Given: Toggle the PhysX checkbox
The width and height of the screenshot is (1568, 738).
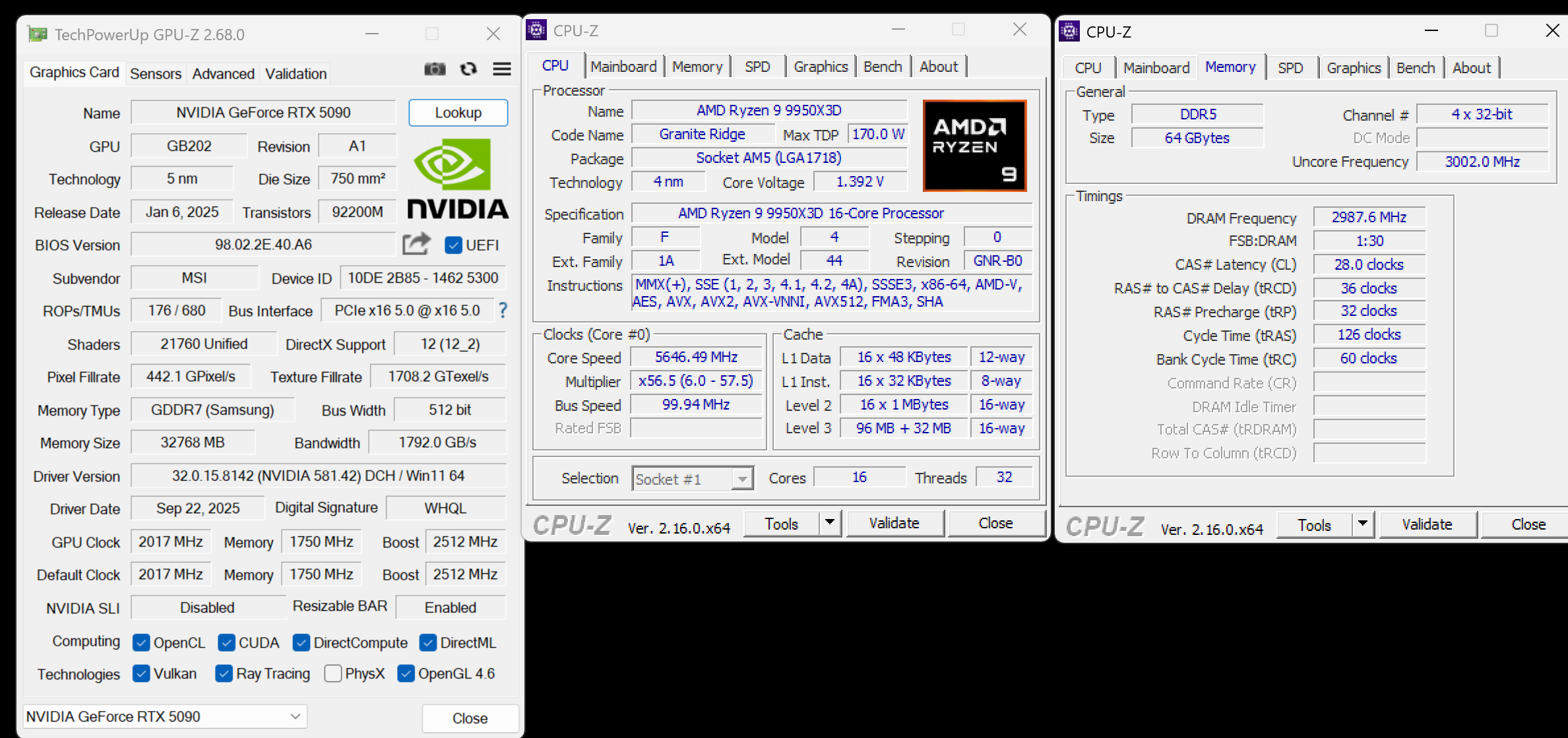Looking at the screenshot, I should [333, 673].
